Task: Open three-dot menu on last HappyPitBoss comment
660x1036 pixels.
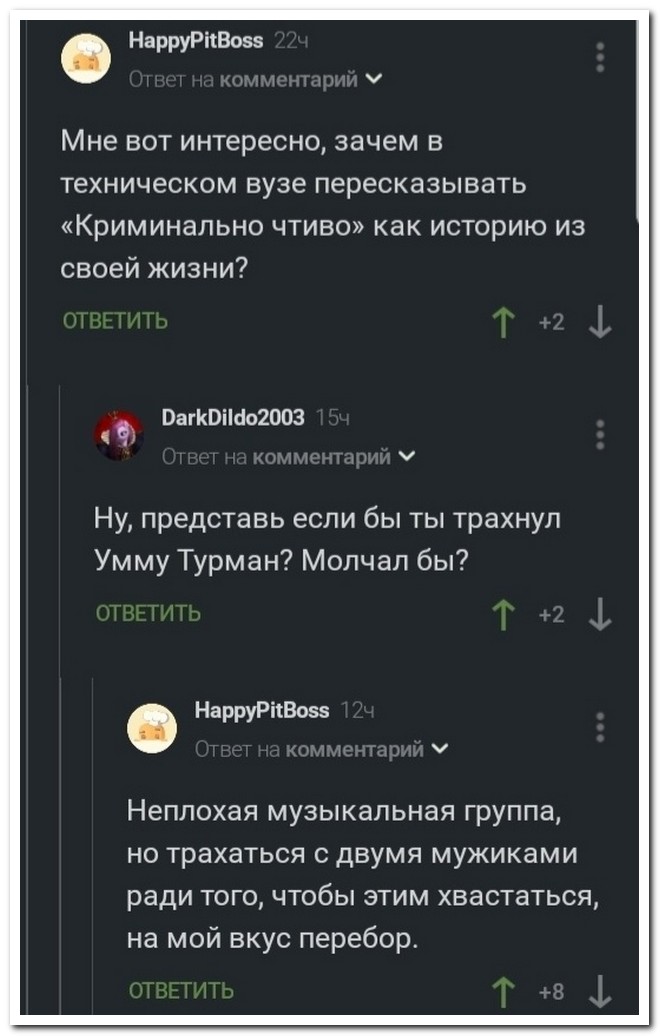Action: 600,727
